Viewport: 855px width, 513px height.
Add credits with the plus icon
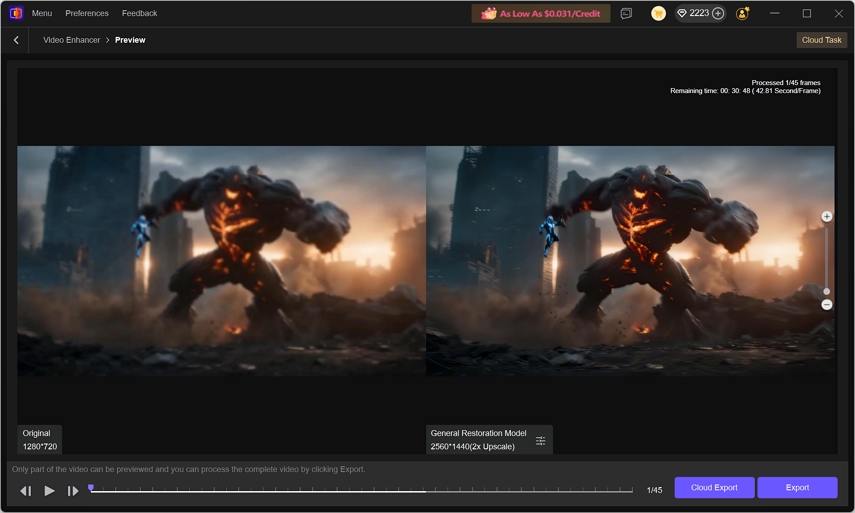718,14
